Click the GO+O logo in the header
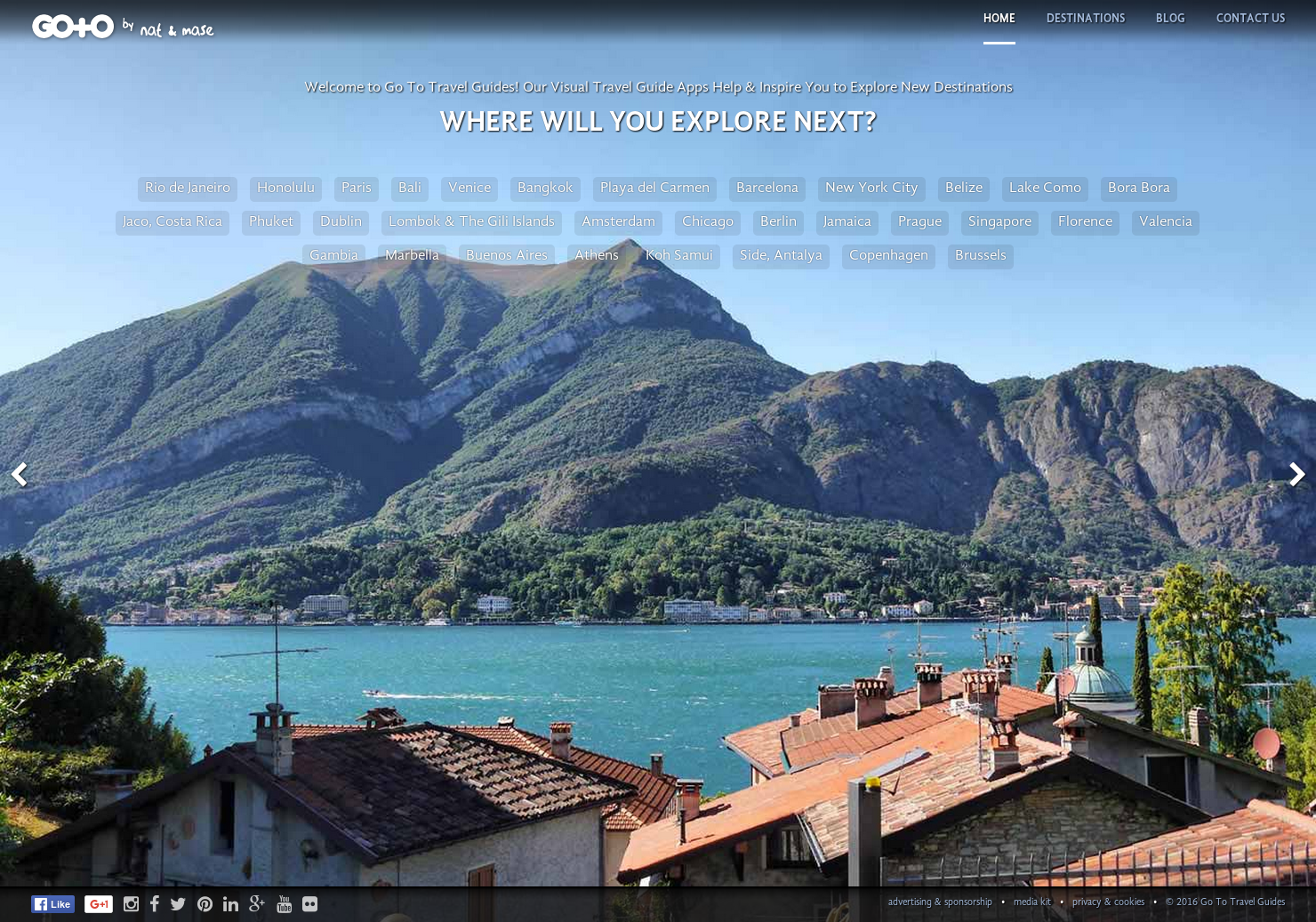 pos(73,26)
